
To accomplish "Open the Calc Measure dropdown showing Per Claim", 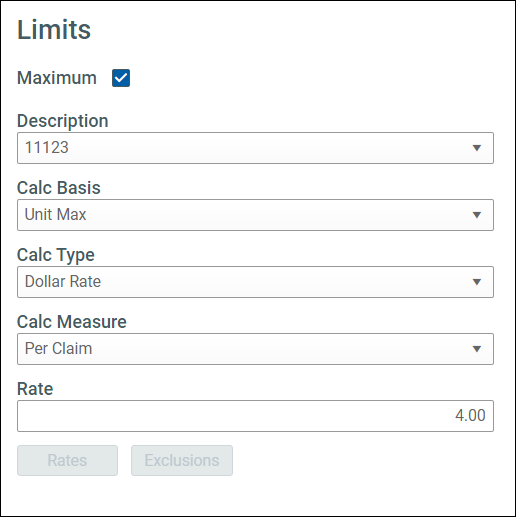I will 255,349.
